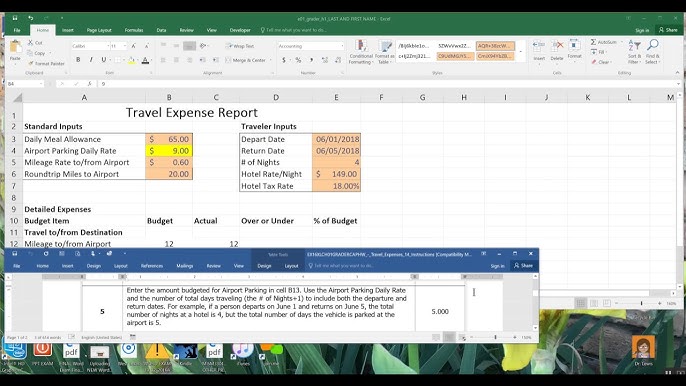Open Conditional Formatting menu

coord(361,52)
